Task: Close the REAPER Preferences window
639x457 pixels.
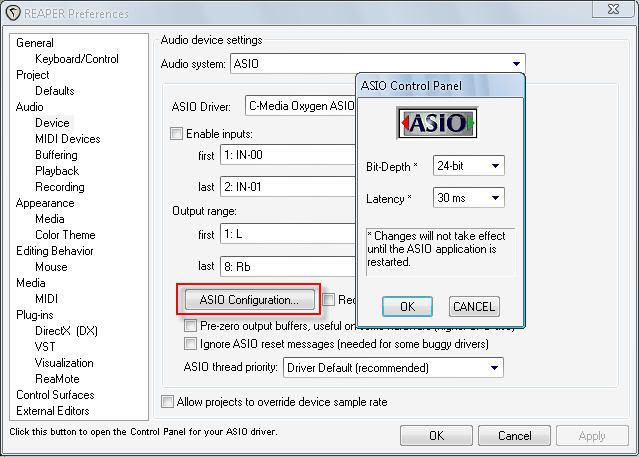Action: 614,9
